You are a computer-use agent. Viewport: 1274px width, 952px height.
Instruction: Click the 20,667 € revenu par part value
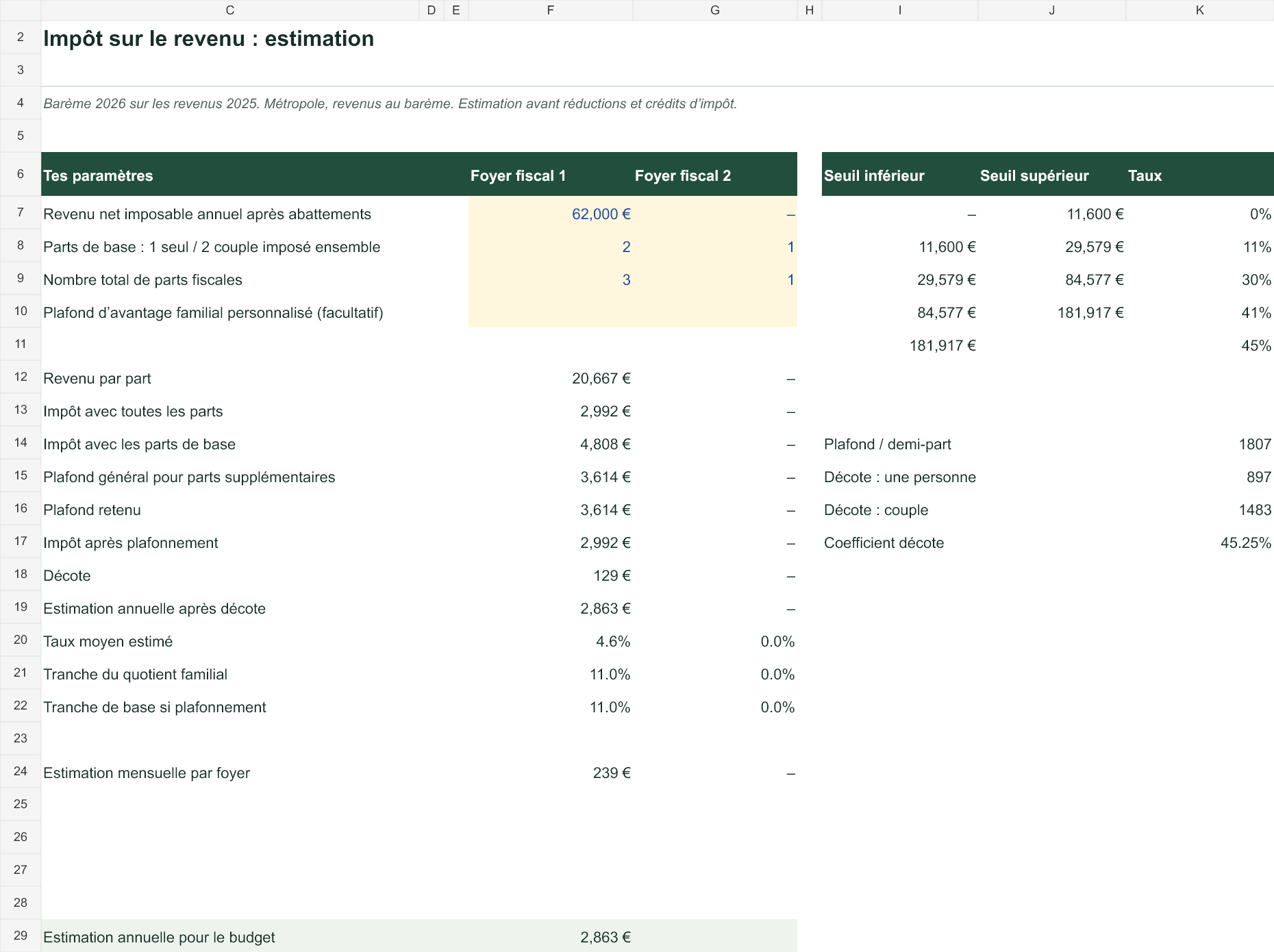point(601,379)
